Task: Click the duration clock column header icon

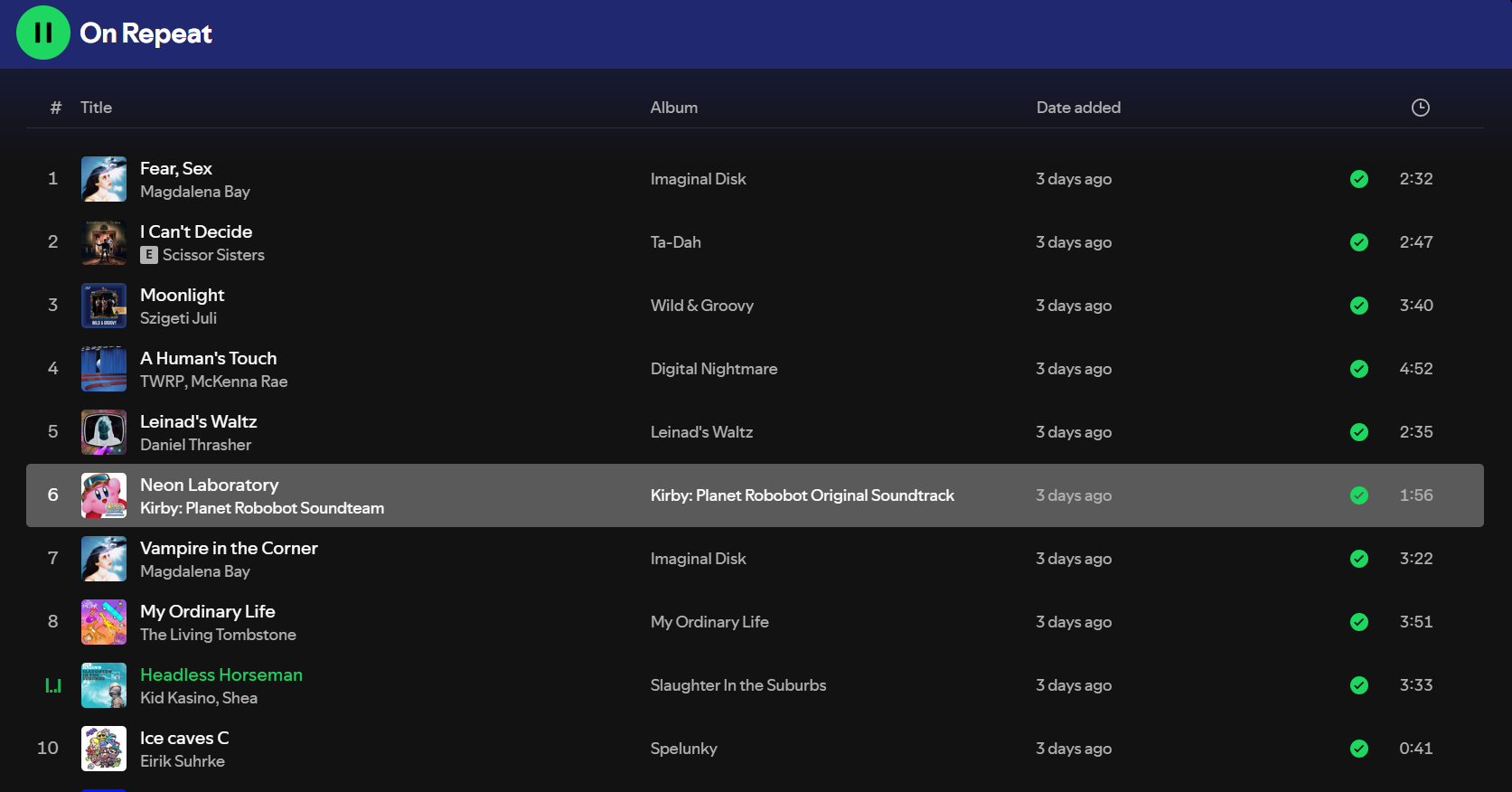Action: point(1421,108)
